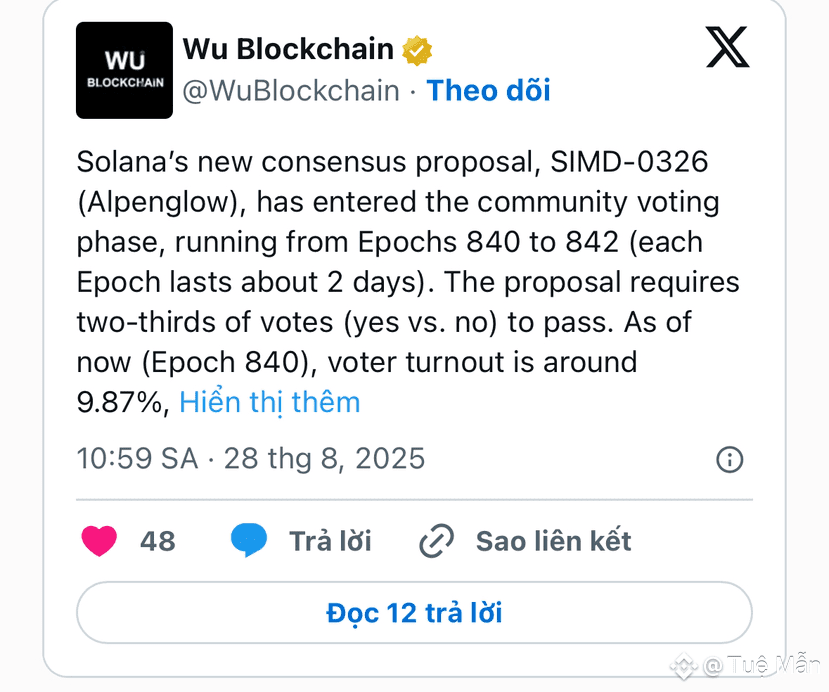Click the blue reply bubble icon
829x692 pixels.
(248, 540)
